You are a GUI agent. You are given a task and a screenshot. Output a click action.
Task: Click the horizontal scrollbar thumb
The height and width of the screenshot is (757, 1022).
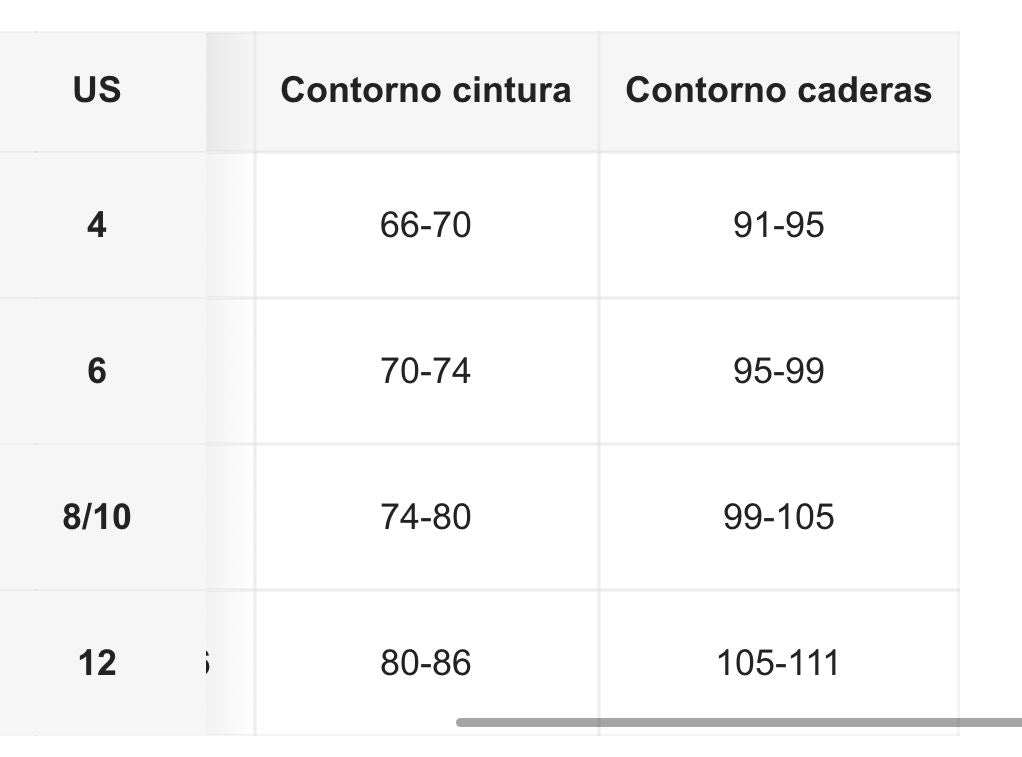point(739,722)
